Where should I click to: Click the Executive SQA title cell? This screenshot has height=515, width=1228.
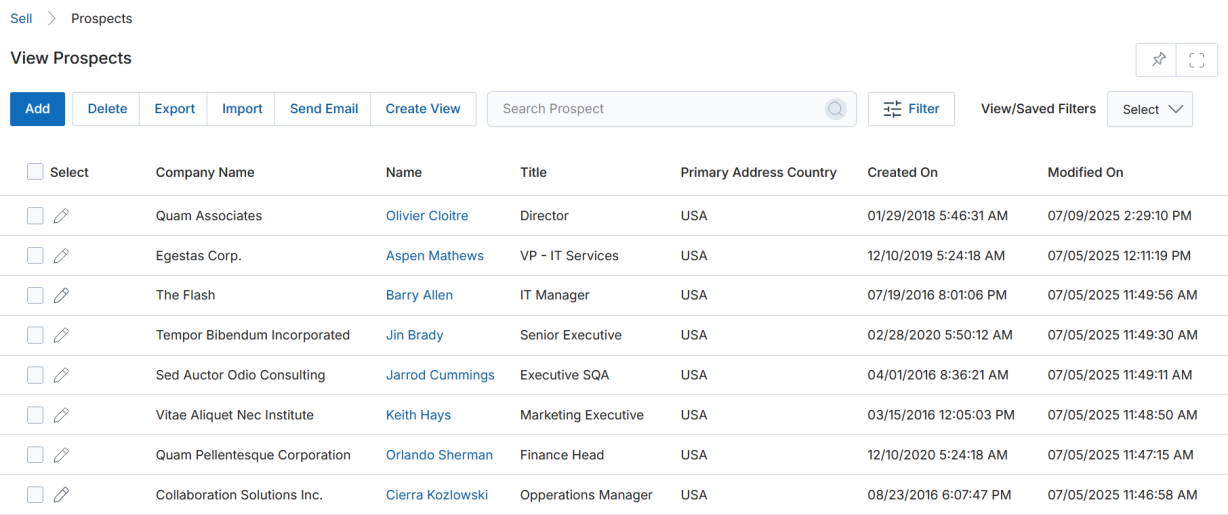(x=564, y=375)
